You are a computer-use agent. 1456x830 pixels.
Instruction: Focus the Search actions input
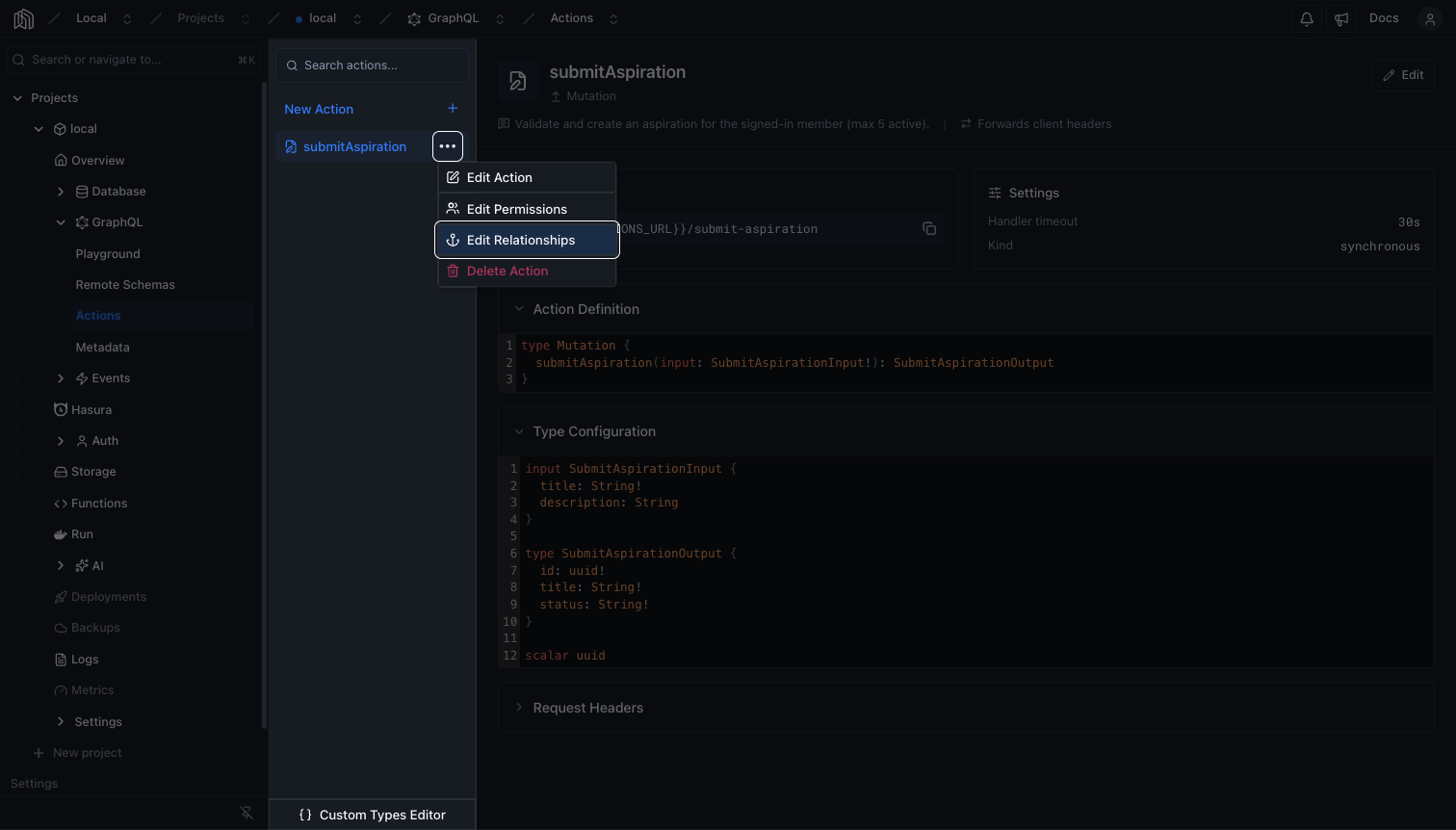(372, 65)
